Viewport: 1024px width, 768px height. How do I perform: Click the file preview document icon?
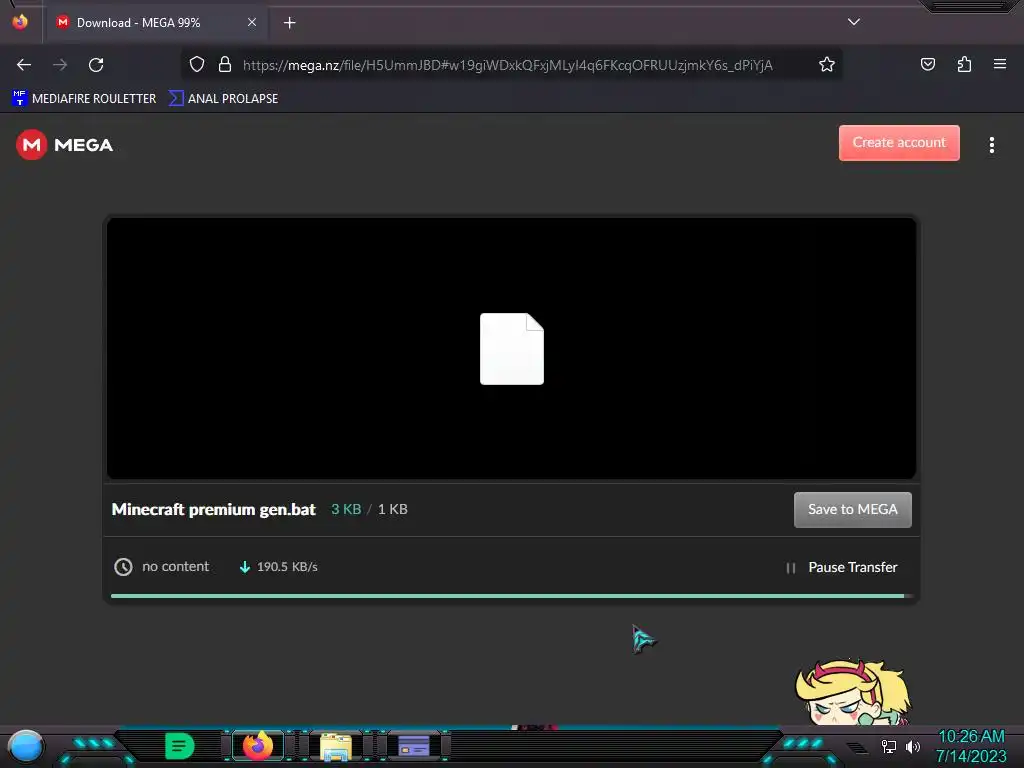[x=511, y=349]
